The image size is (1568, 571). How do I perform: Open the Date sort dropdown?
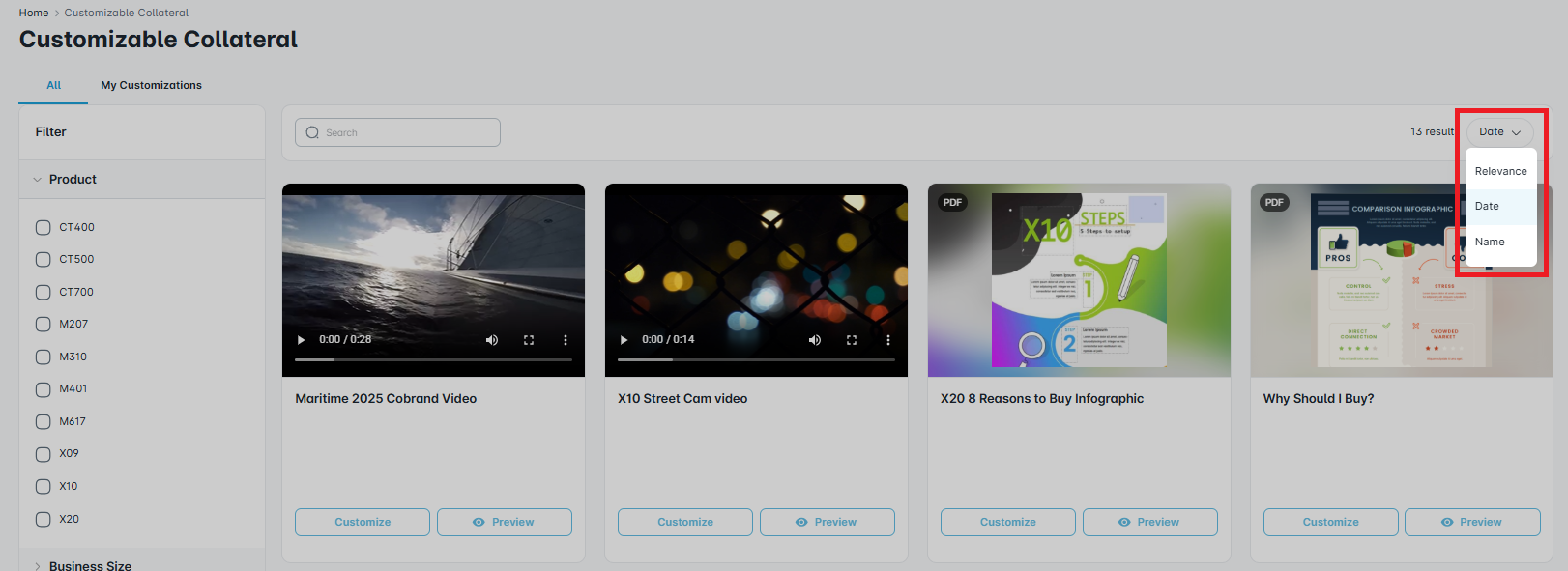[x=1499, y=132]
